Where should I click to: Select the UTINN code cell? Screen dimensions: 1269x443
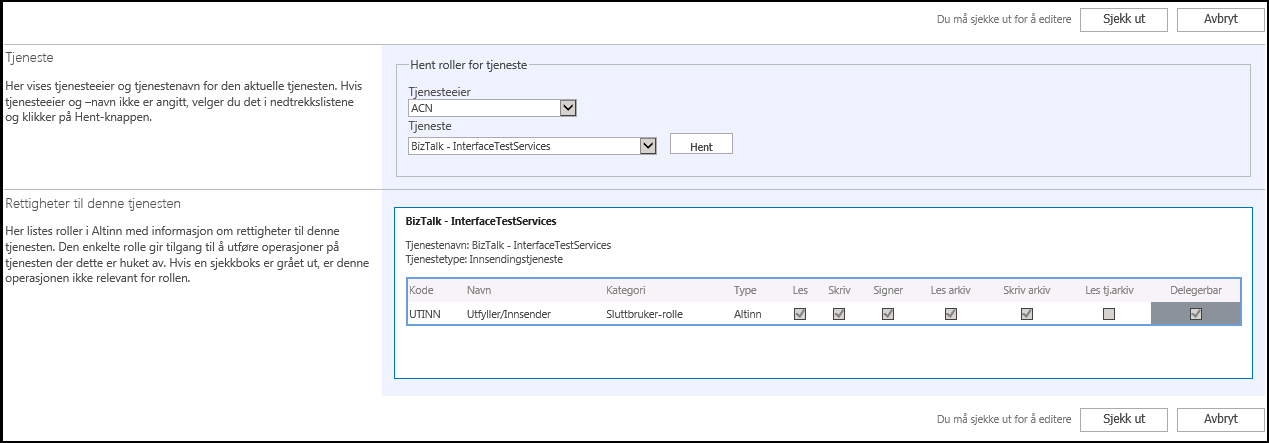tap(424, 314)
